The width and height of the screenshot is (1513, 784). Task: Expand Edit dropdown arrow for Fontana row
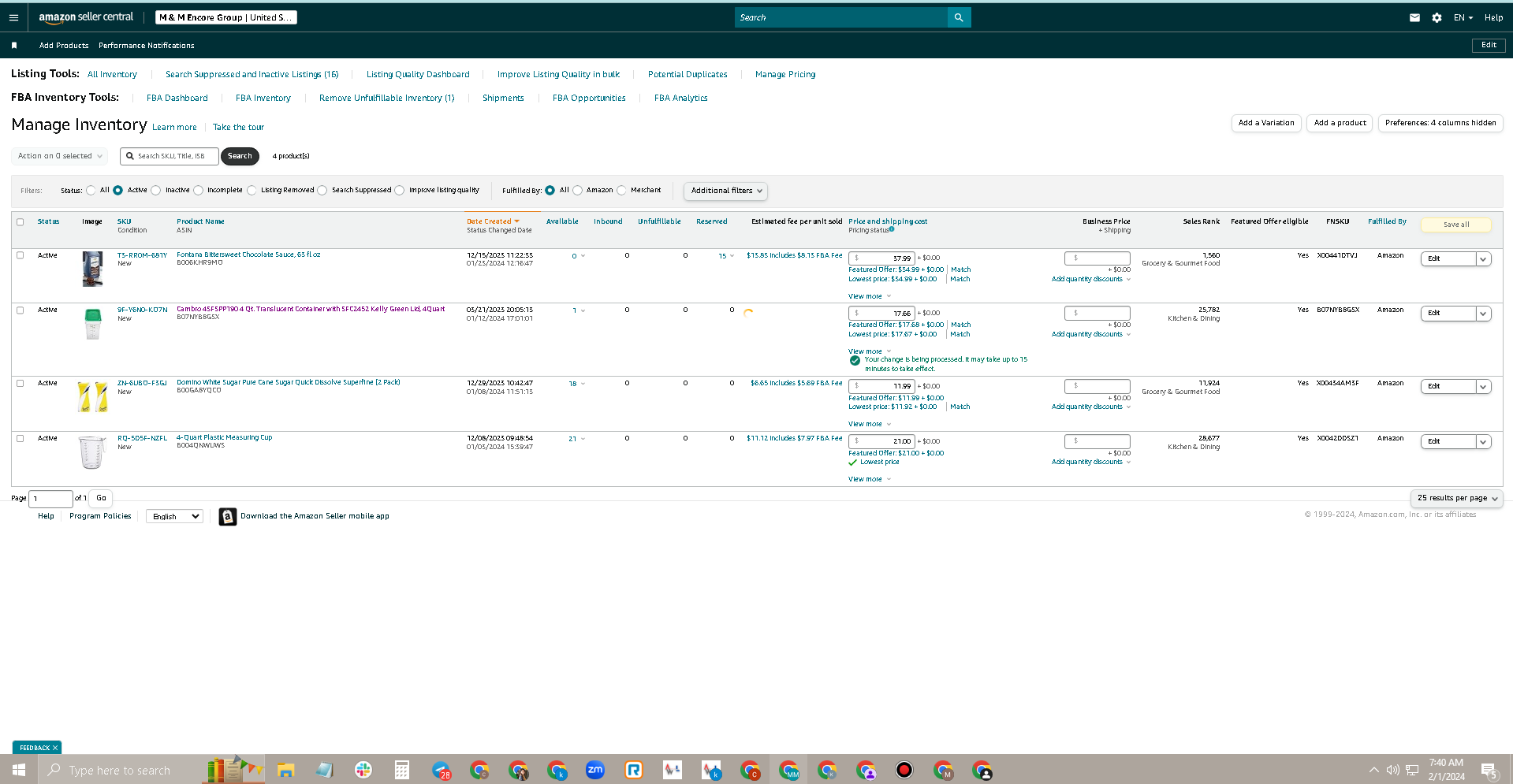(x=1483, y=258)
